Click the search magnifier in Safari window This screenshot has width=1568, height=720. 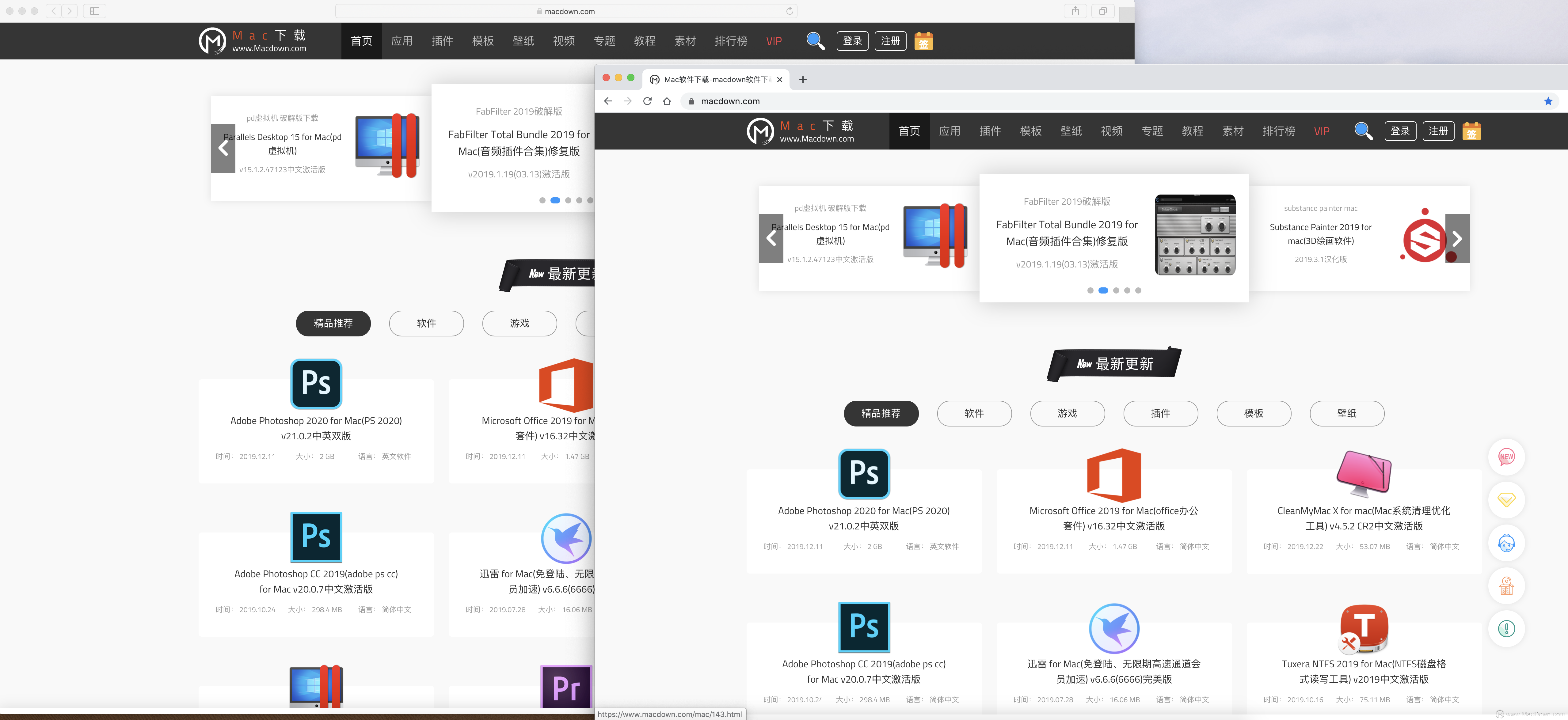(x=815, y=41)
